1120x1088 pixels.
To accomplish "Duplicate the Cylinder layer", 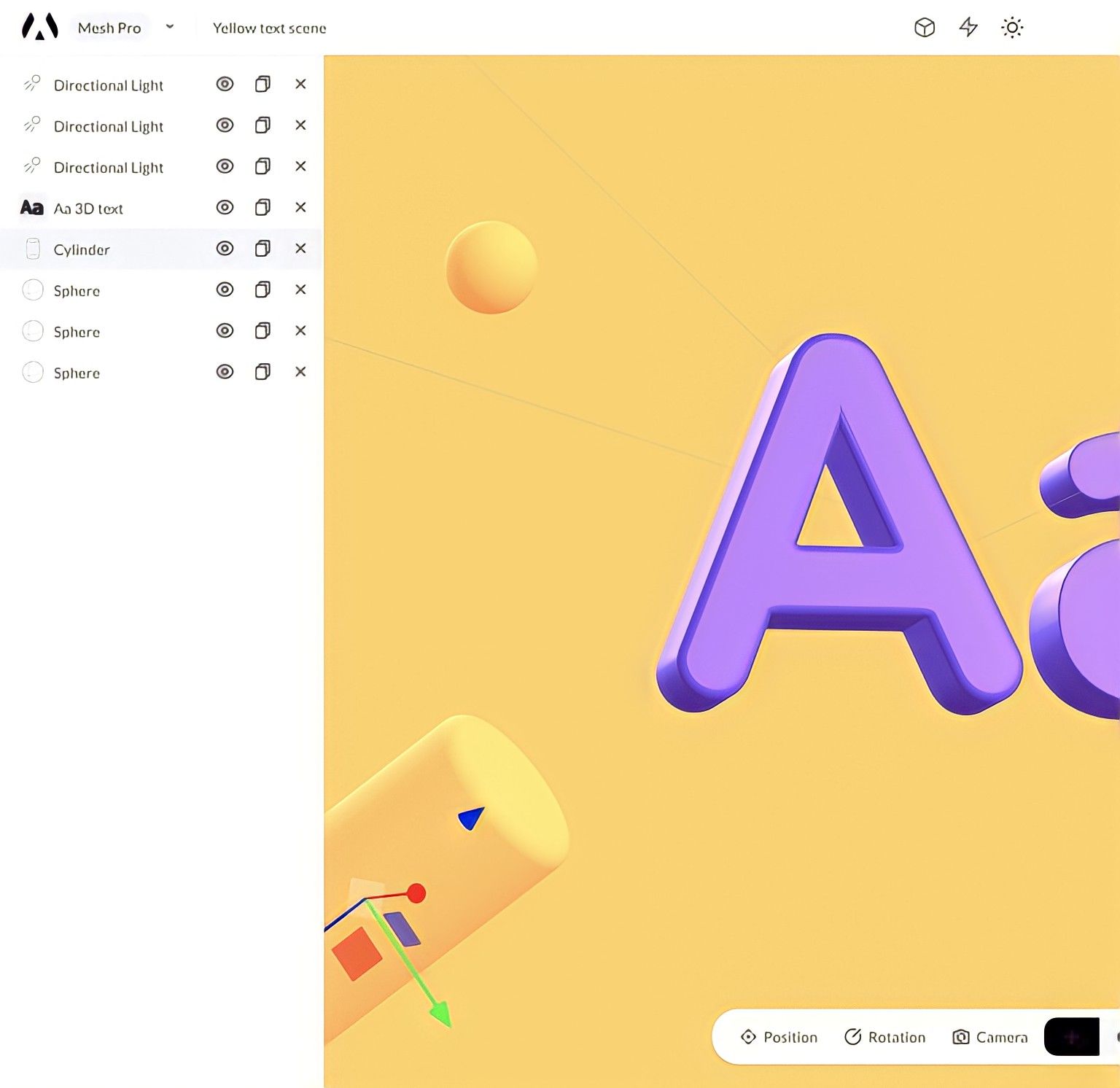I will (x=262, y=249).
